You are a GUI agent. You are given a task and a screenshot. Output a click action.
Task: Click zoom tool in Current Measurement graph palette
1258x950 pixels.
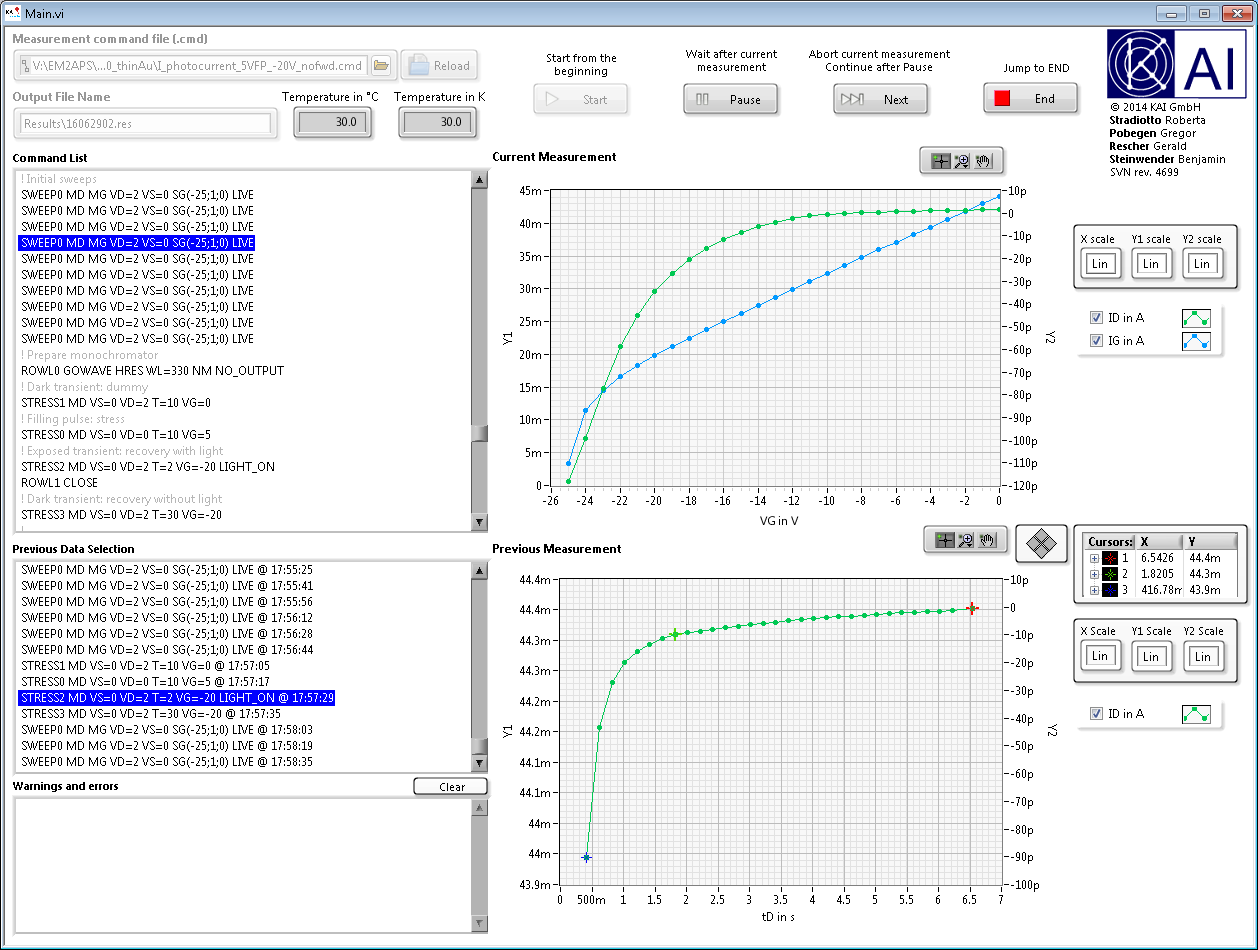[962, 161]
